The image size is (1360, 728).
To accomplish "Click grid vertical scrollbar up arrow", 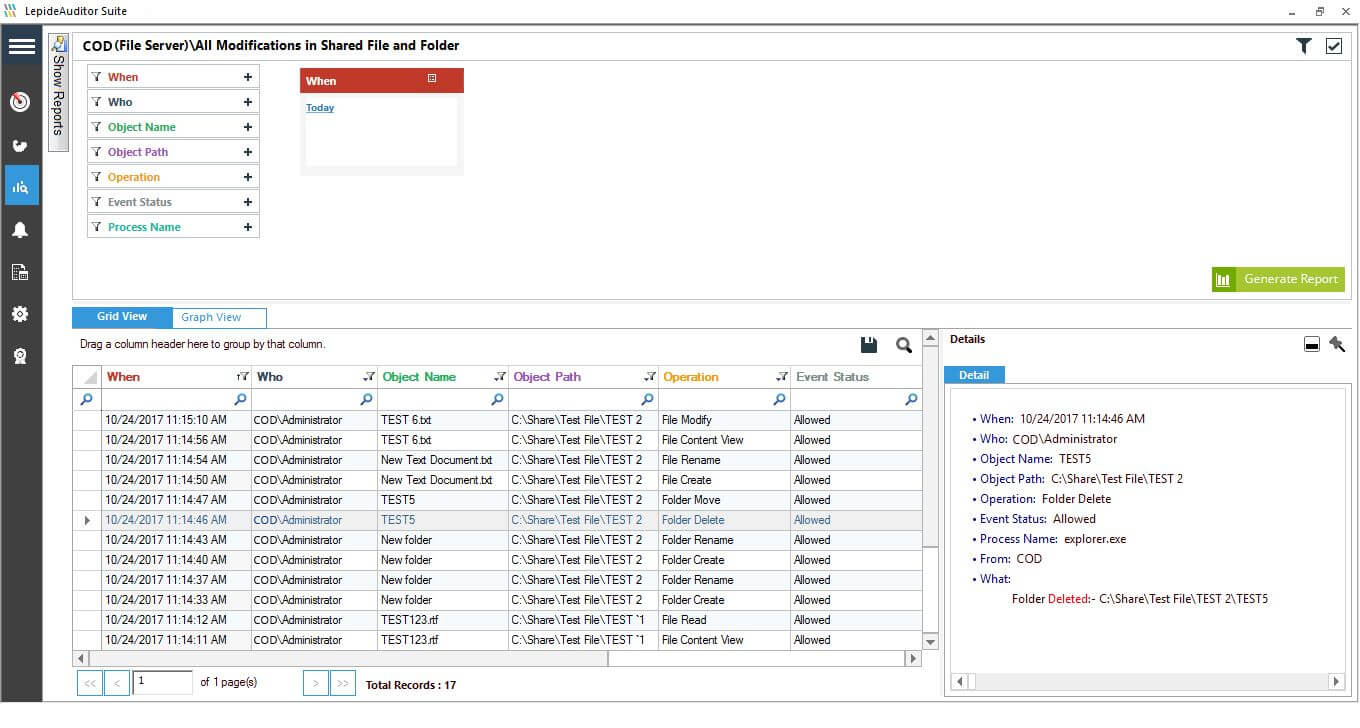I will (930, 337).
